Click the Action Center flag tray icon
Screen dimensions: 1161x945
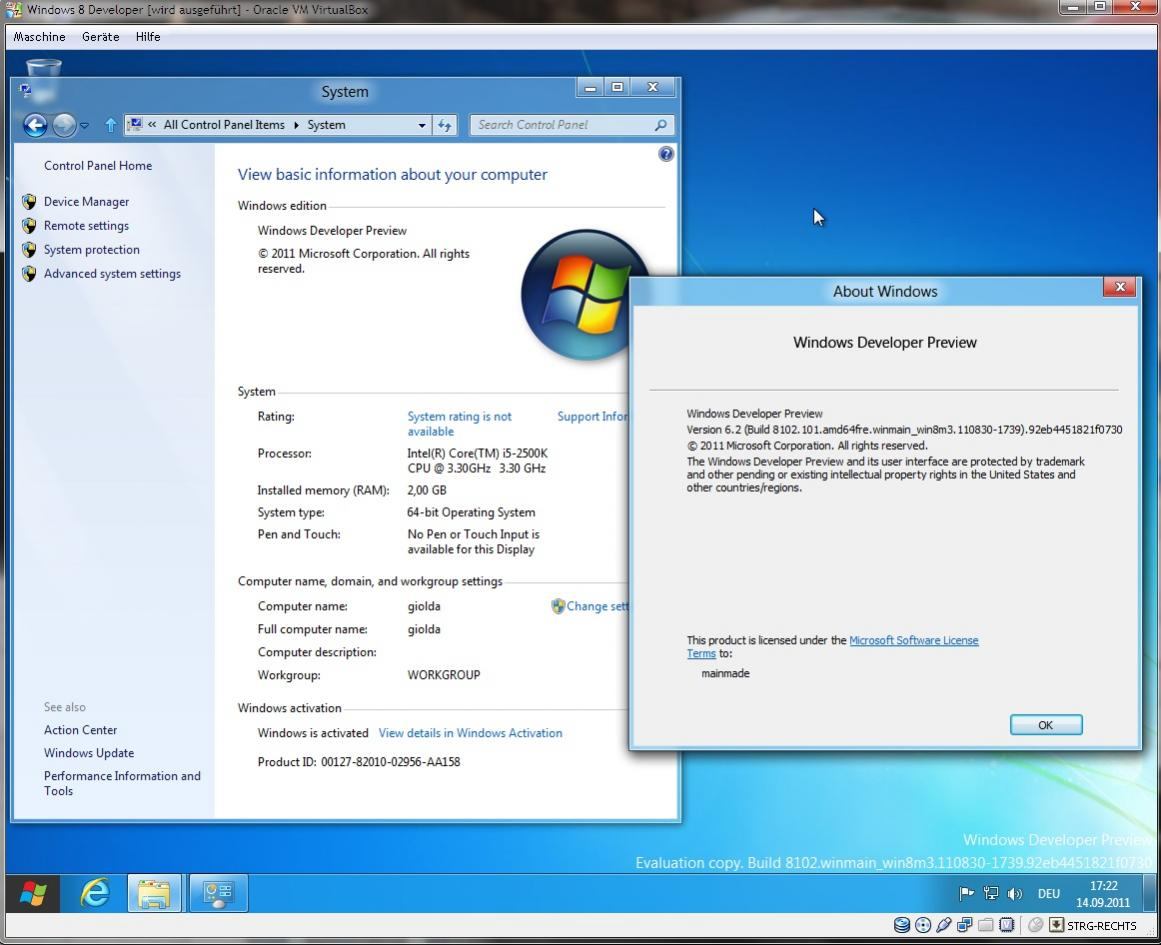click(966, 894)
